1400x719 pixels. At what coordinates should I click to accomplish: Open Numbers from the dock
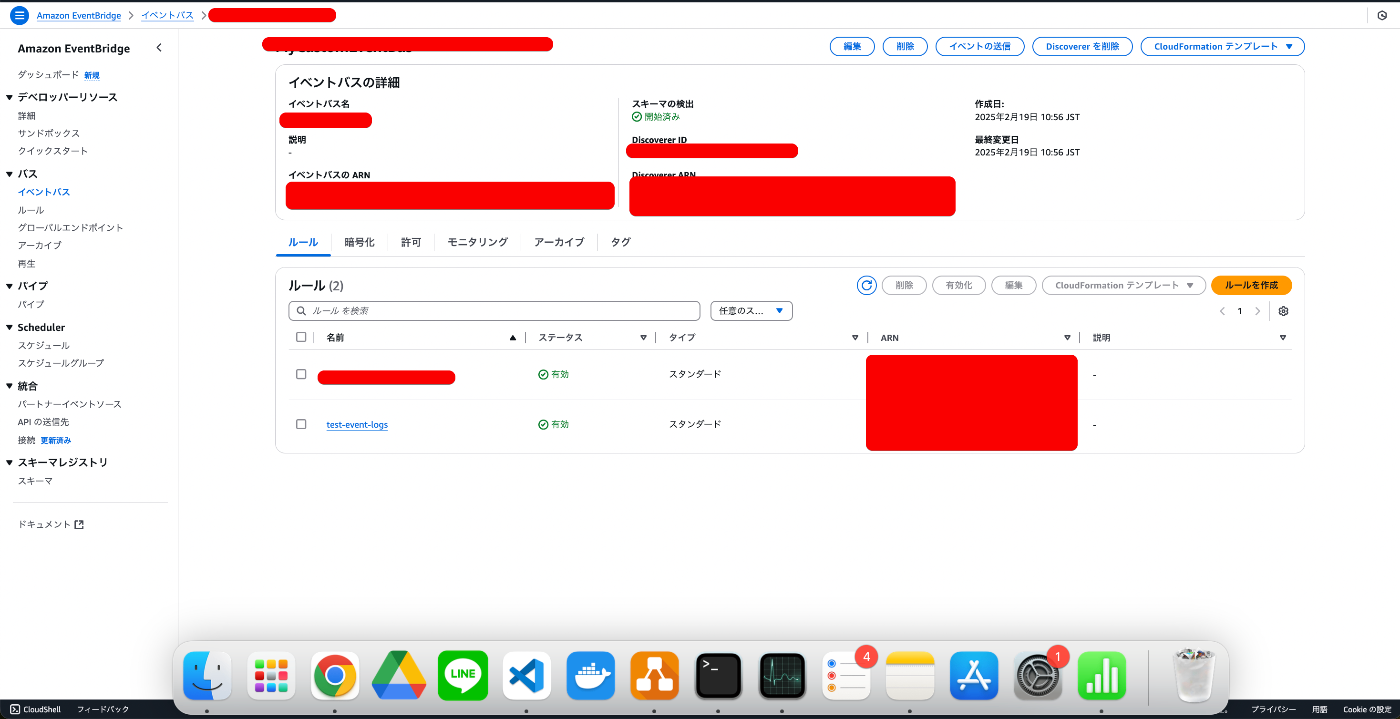pyautogui.click(x=1102, y=676)
